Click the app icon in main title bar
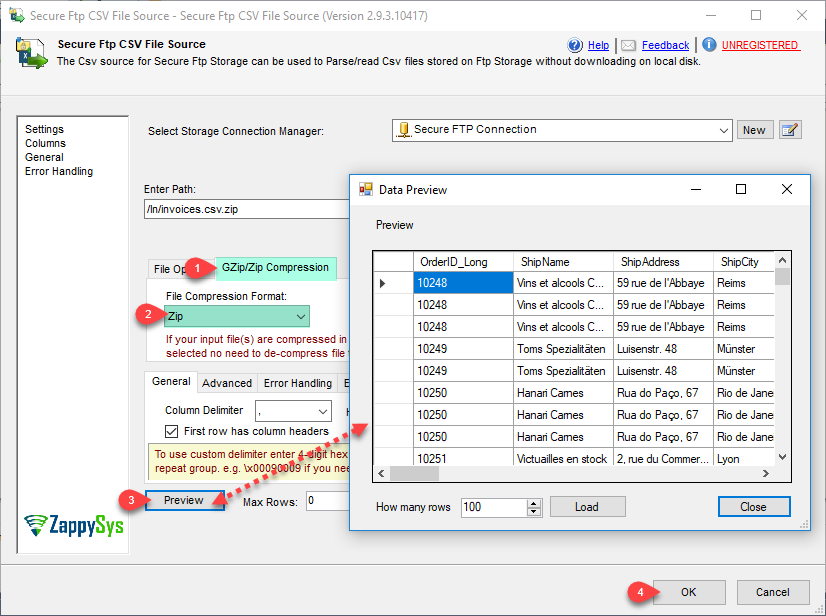This screenshot has width=826, height=616. (x=16, y=15)
